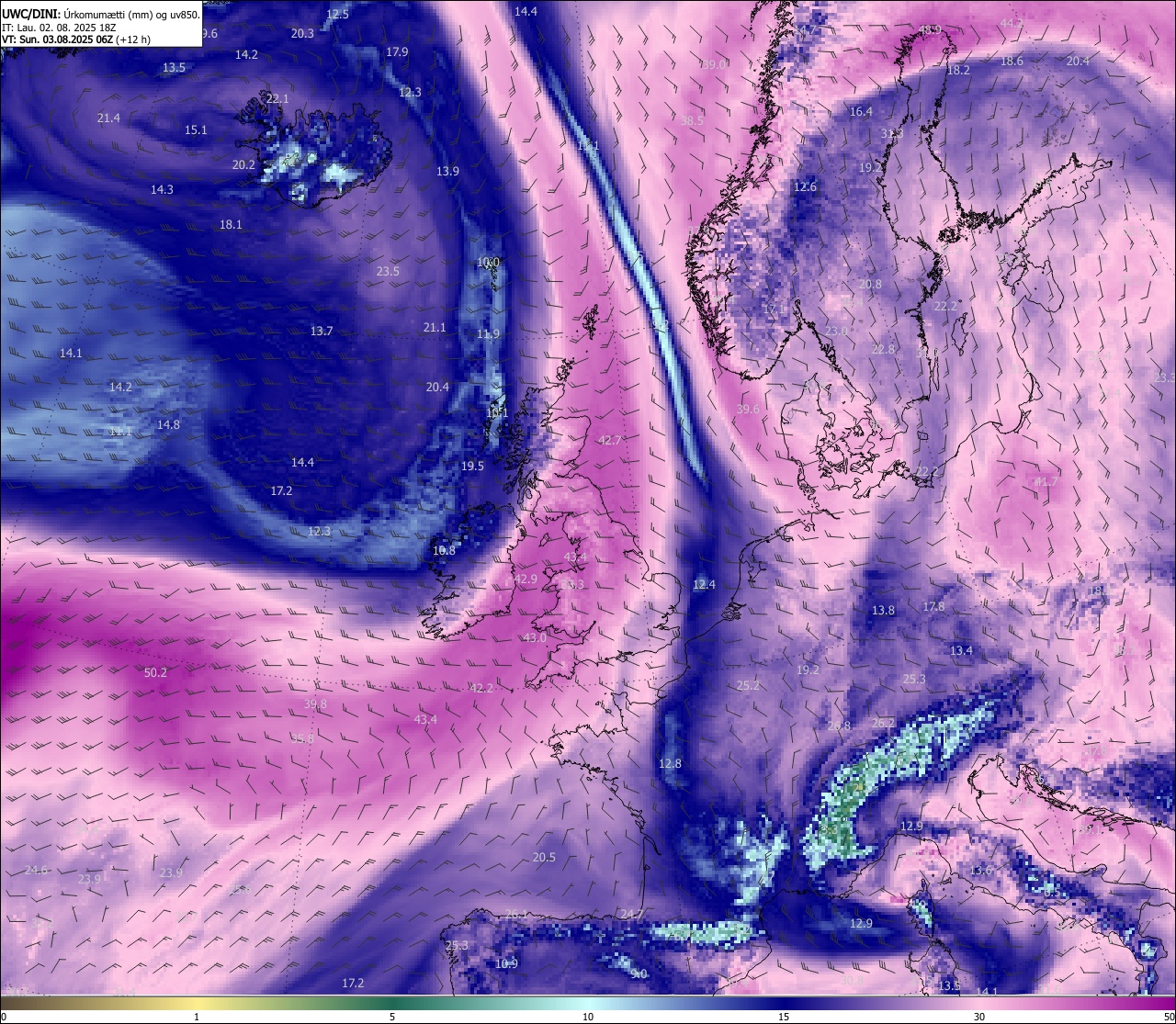This screenshot has width=1176, height=1024.
Task: Click the value label 12.8
Action: click(671, 763)
